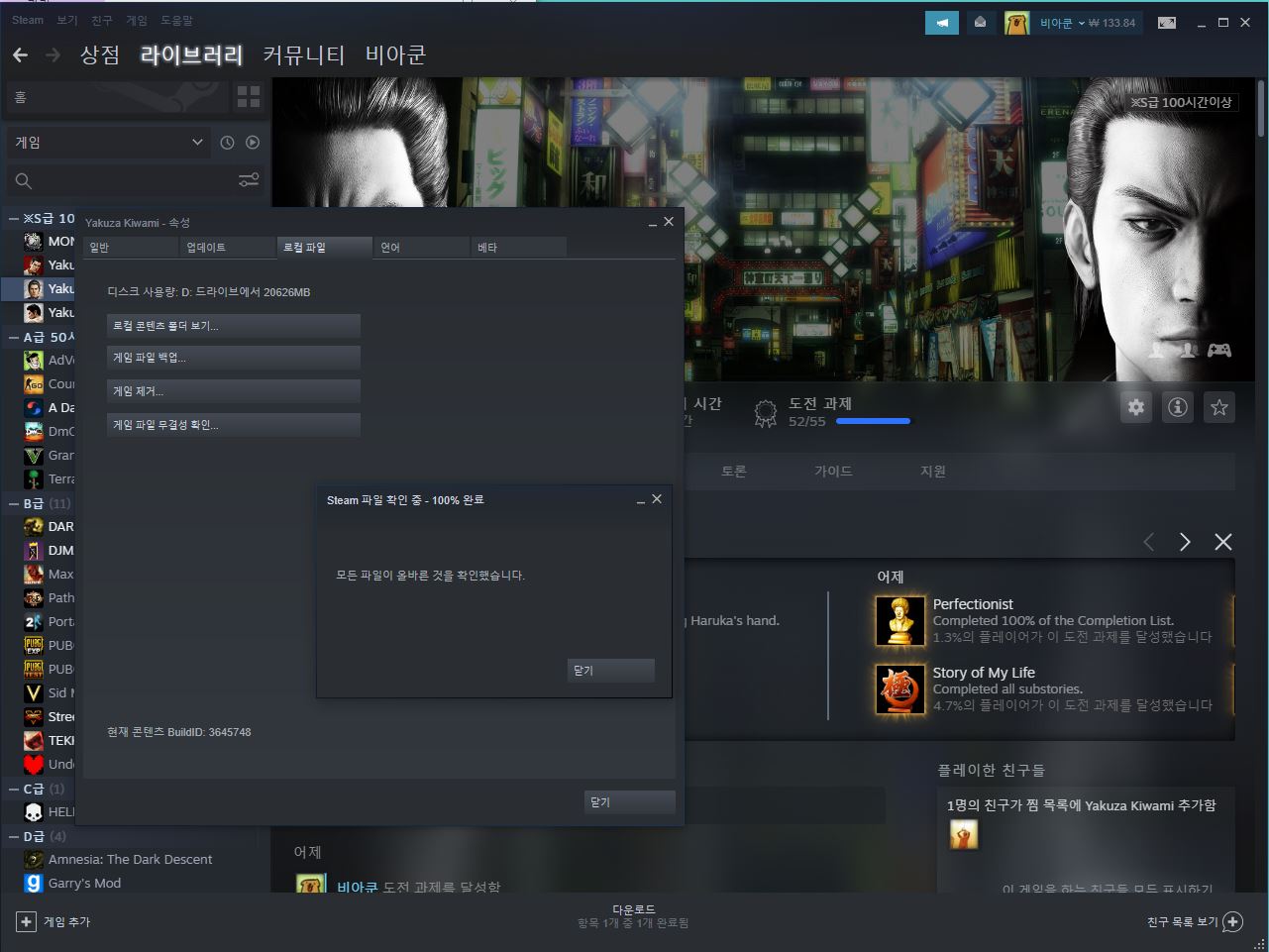Click the library search magnifier icon
1269x952 pixels.
[x=24, y=180]
